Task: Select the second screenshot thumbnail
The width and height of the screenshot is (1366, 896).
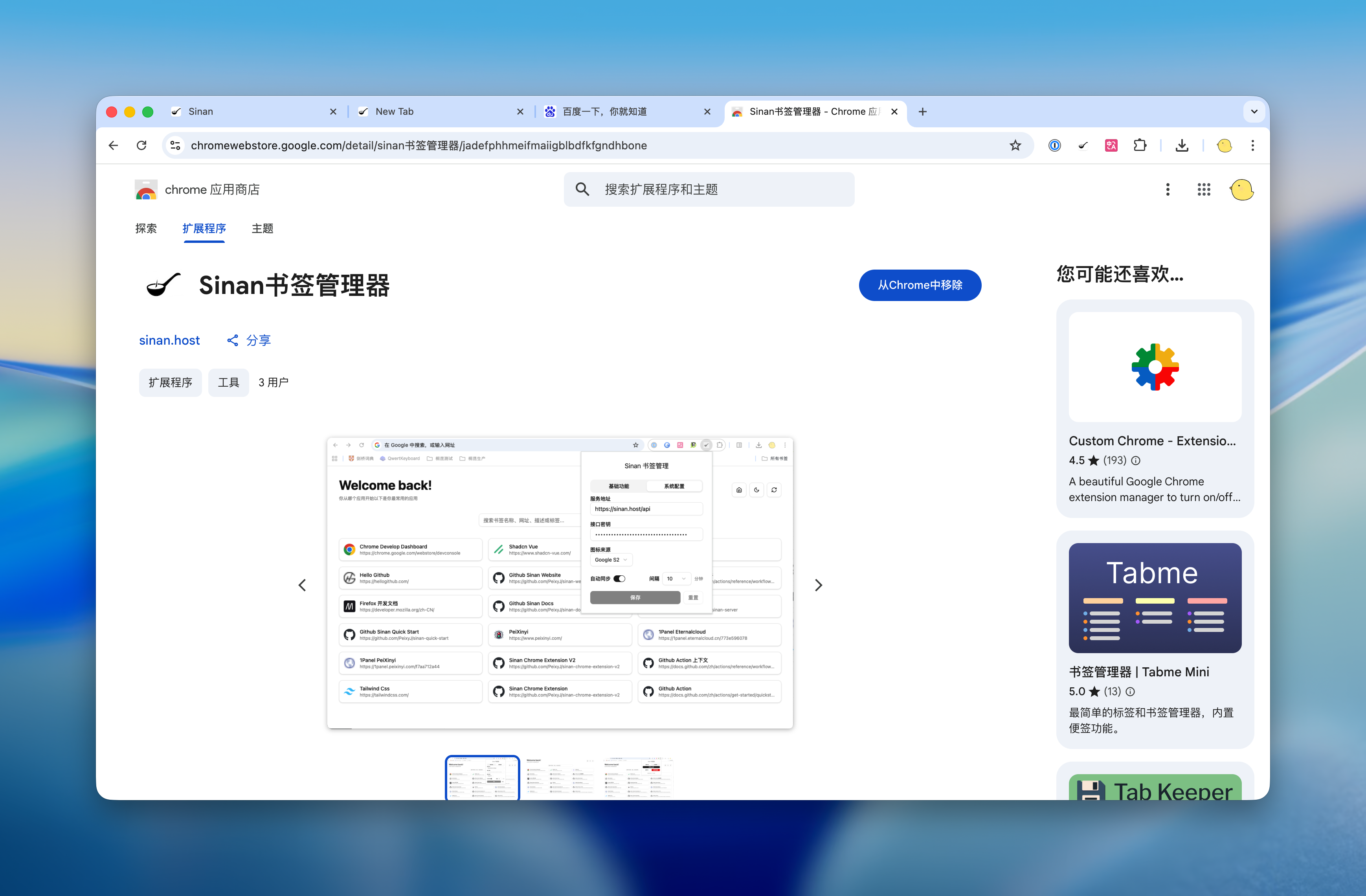Action: [x=560, y=777]
